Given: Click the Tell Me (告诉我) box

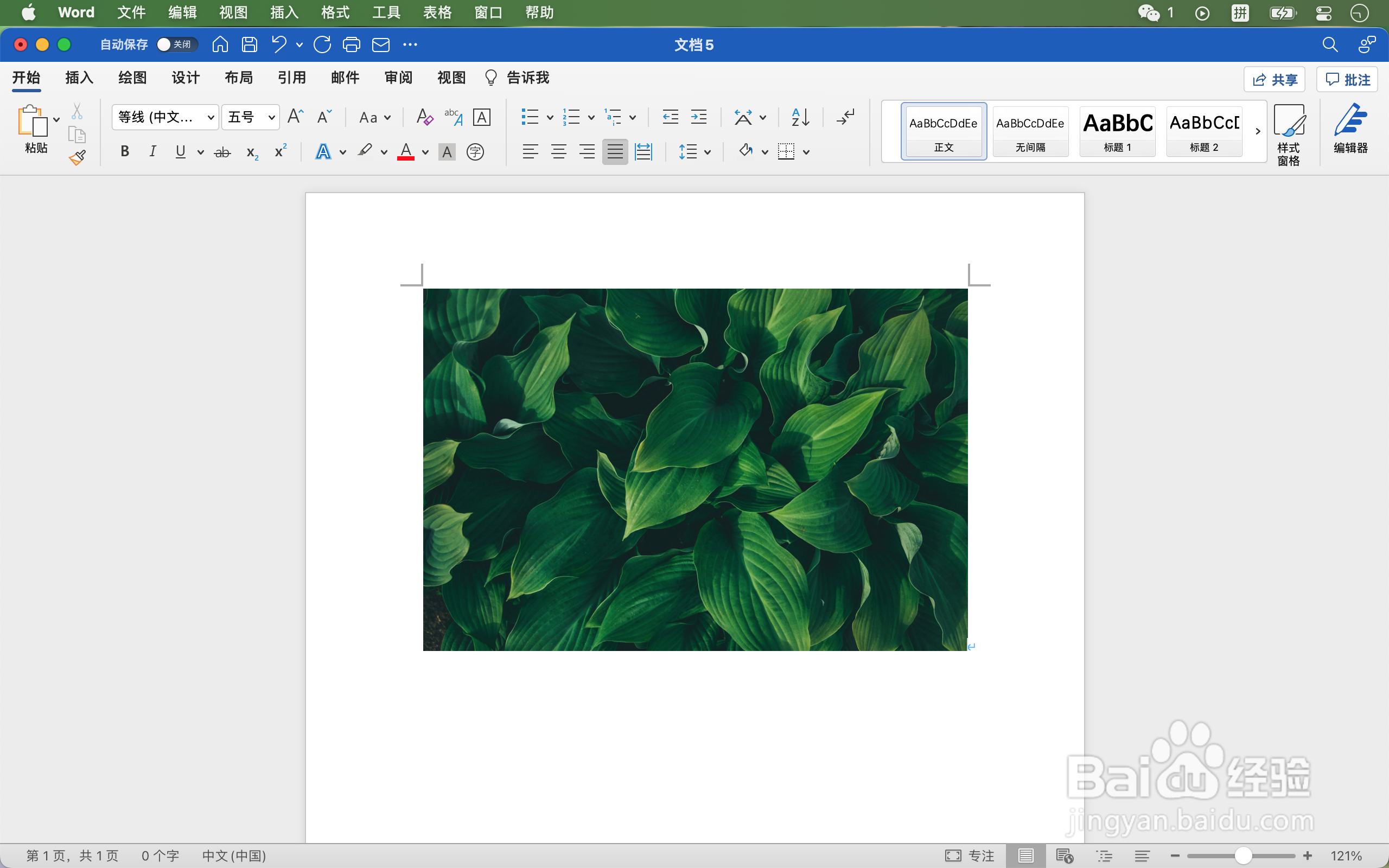Looking at the screenshot, I should pyautogui.click(x=517, y=78).
